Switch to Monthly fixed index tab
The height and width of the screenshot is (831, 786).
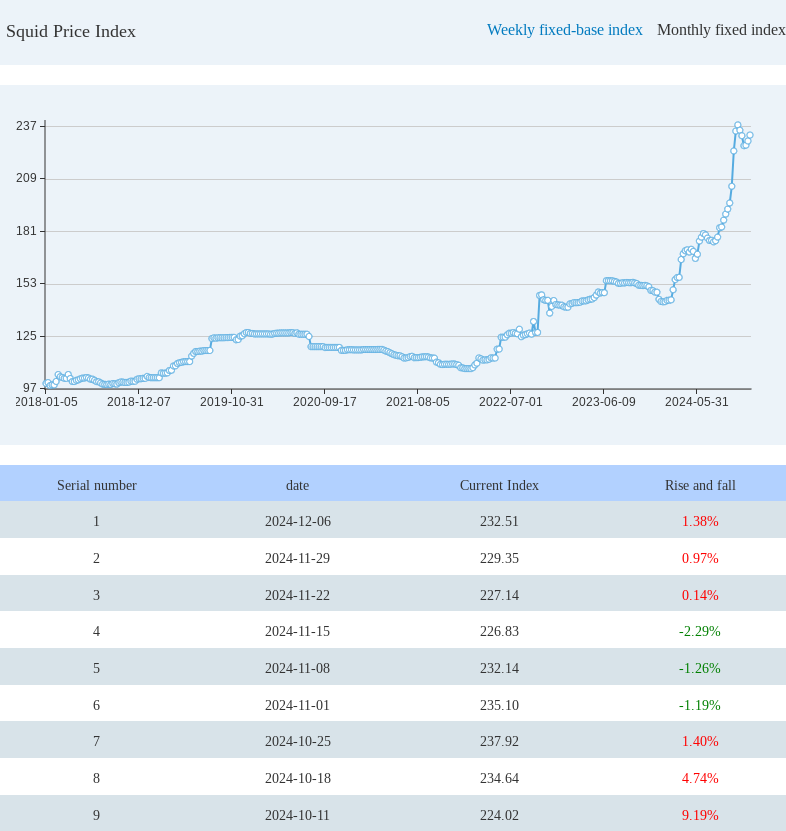tap(720, 30)
